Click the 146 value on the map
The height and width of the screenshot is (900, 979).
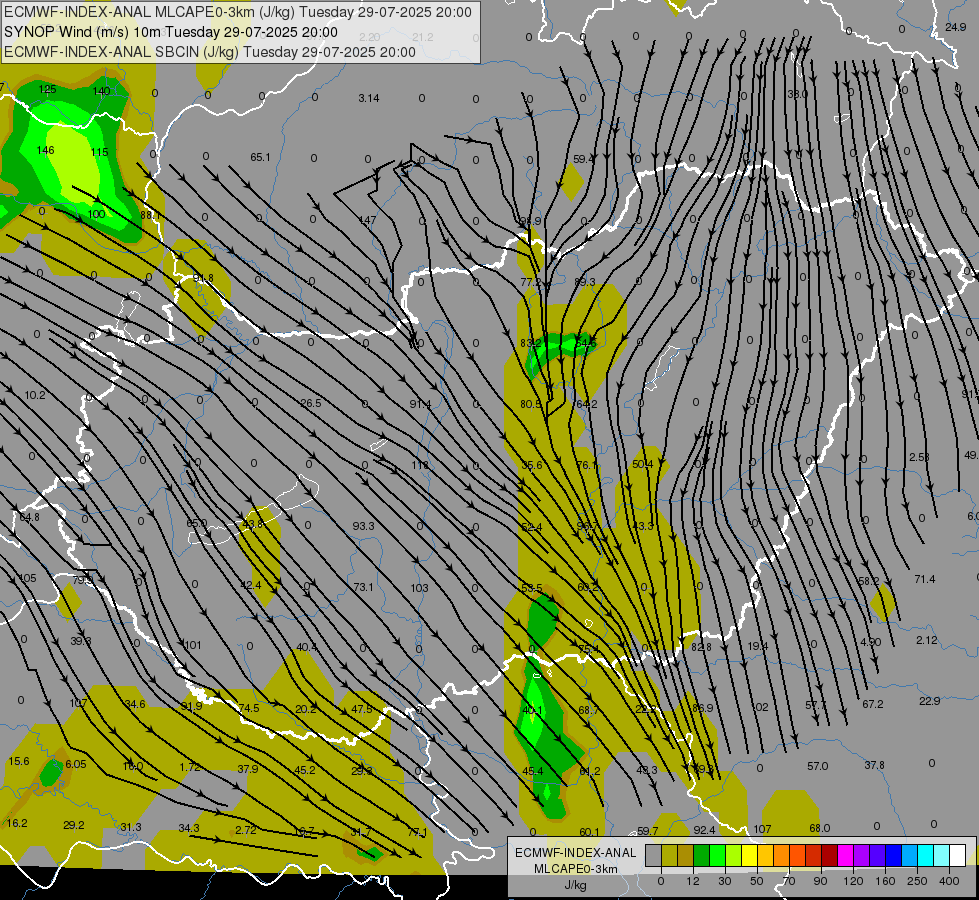[x=46, y=150]
